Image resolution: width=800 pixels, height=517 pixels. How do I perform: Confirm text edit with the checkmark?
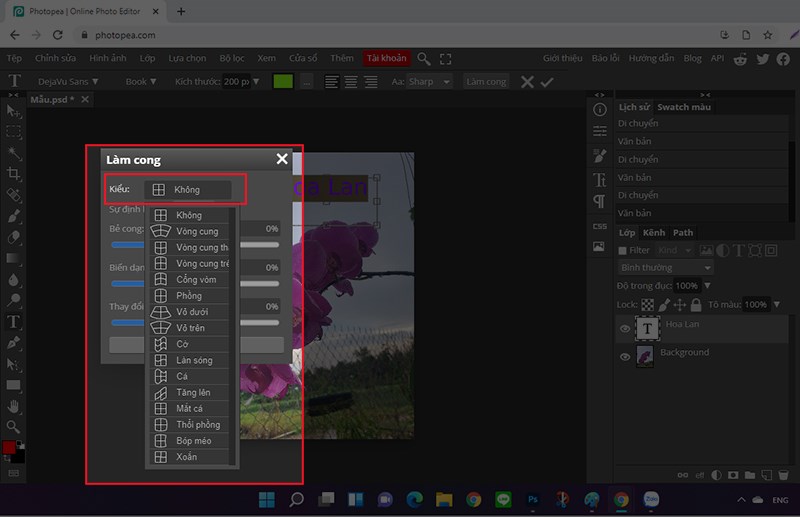coord(547,81)
